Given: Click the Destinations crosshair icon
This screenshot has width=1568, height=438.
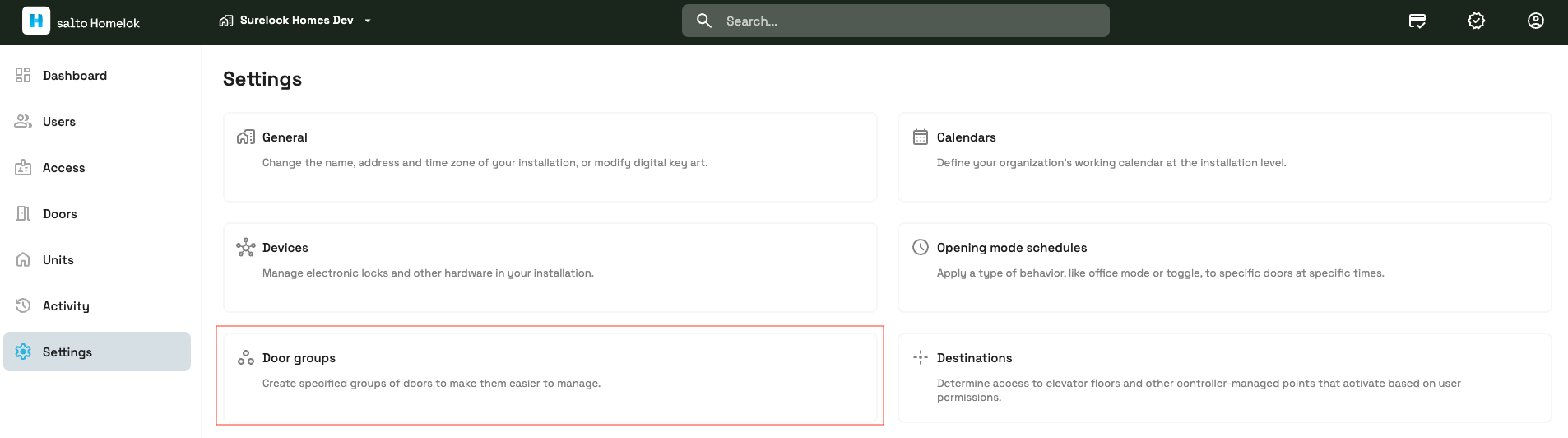Looking at the screenshot, I should point(921,357).
